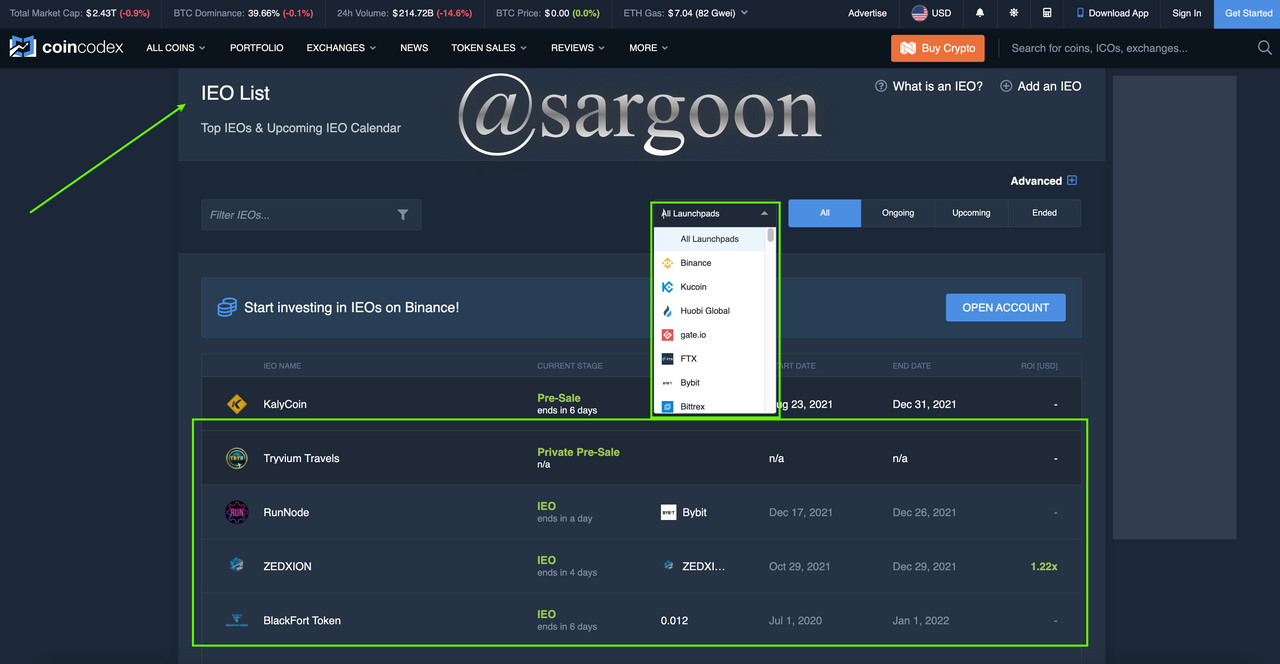The width and height of the screenshot is (1280, 664).
Task: Click the Buy Crypto button
Action: point(938,48)
